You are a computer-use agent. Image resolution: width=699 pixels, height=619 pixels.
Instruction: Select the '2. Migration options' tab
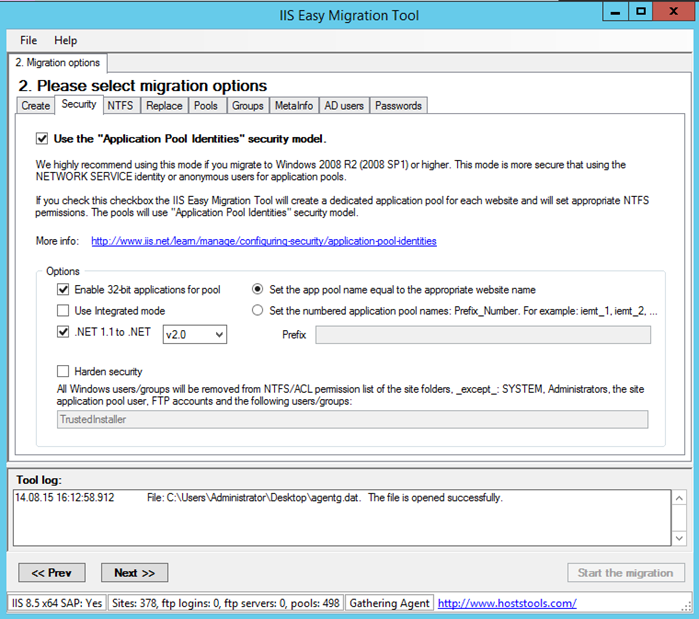click(58, 62)
